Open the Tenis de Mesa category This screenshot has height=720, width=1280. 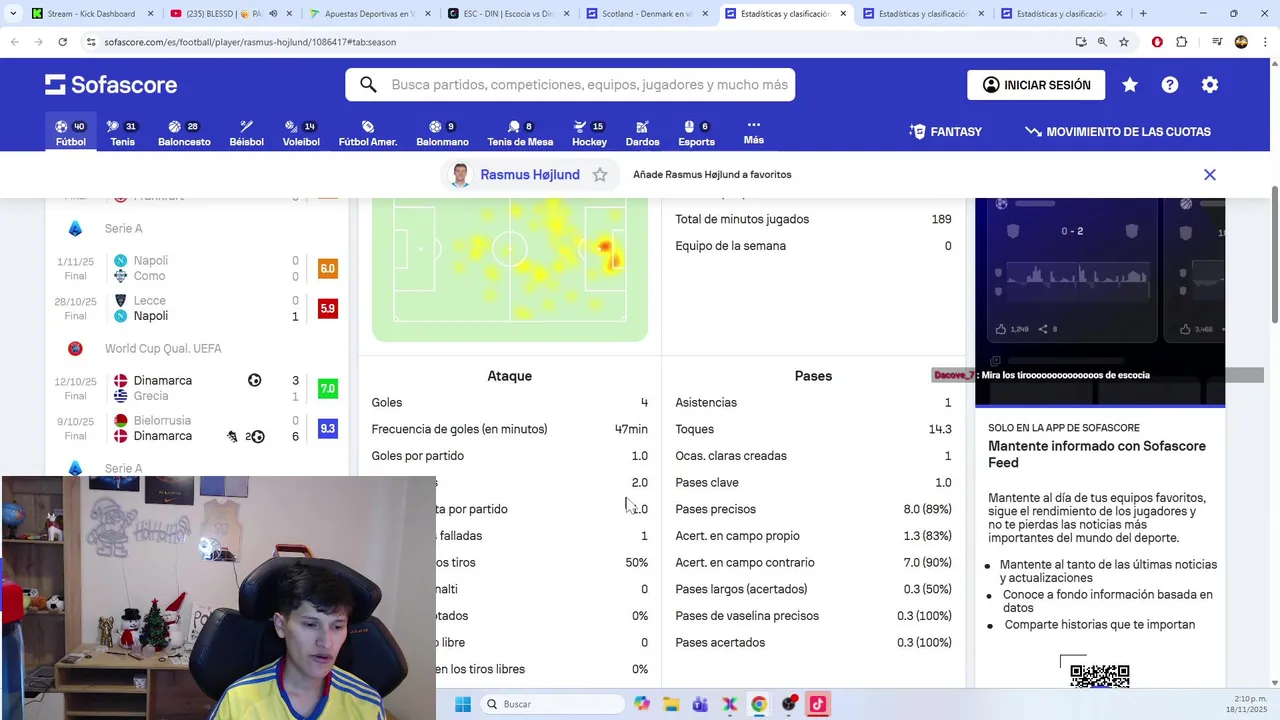(x=520, y=133)
